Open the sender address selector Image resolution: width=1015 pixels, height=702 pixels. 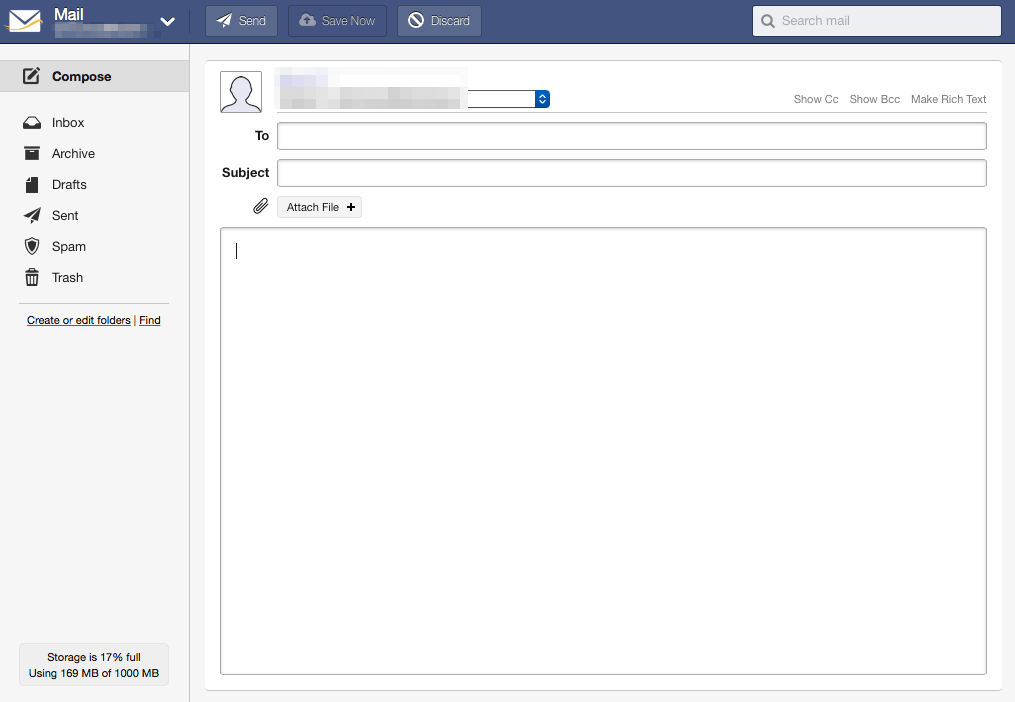click(540, 99)
